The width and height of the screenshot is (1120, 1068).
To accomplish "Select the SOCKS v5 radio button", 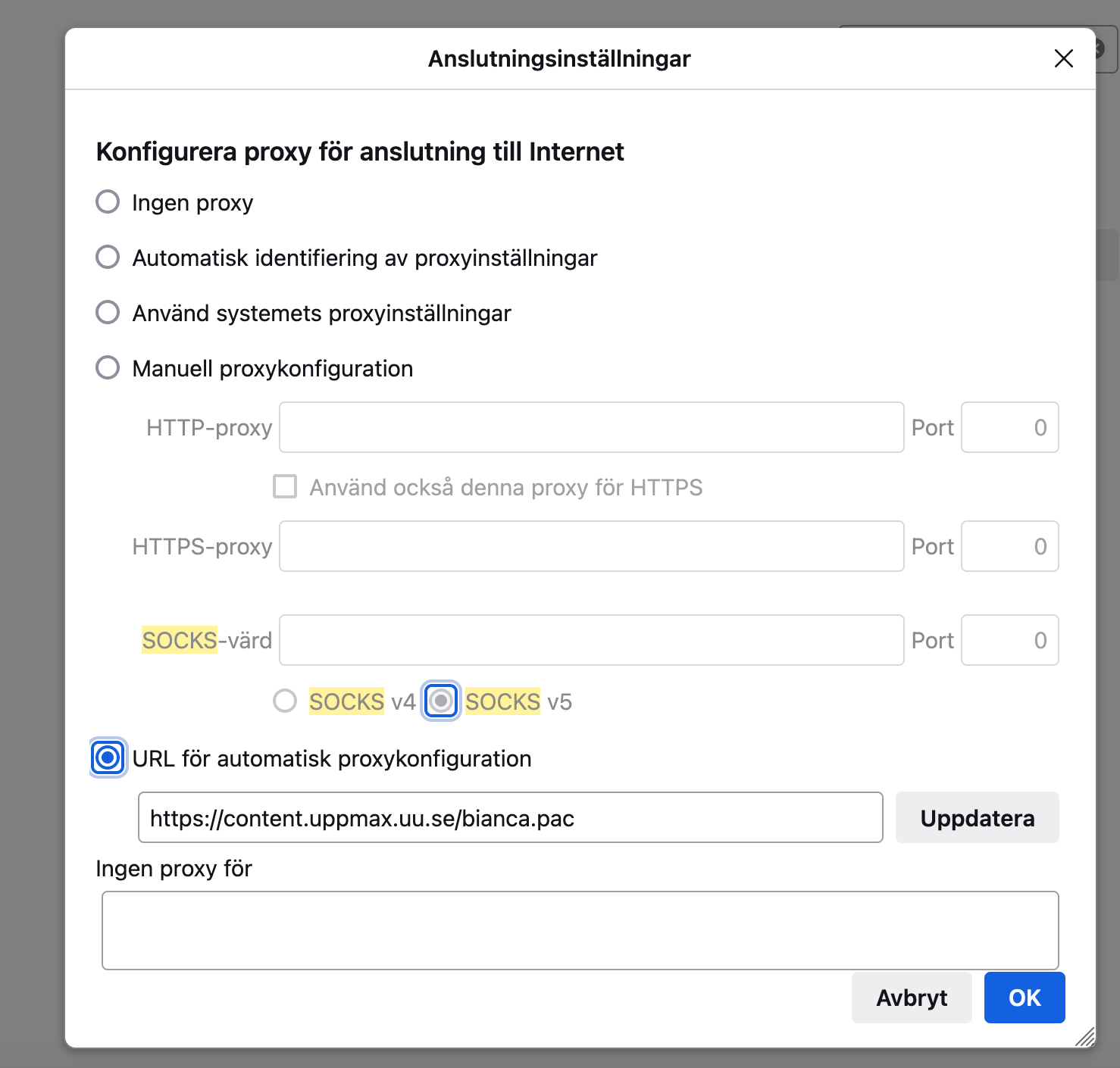I will 441,701.
